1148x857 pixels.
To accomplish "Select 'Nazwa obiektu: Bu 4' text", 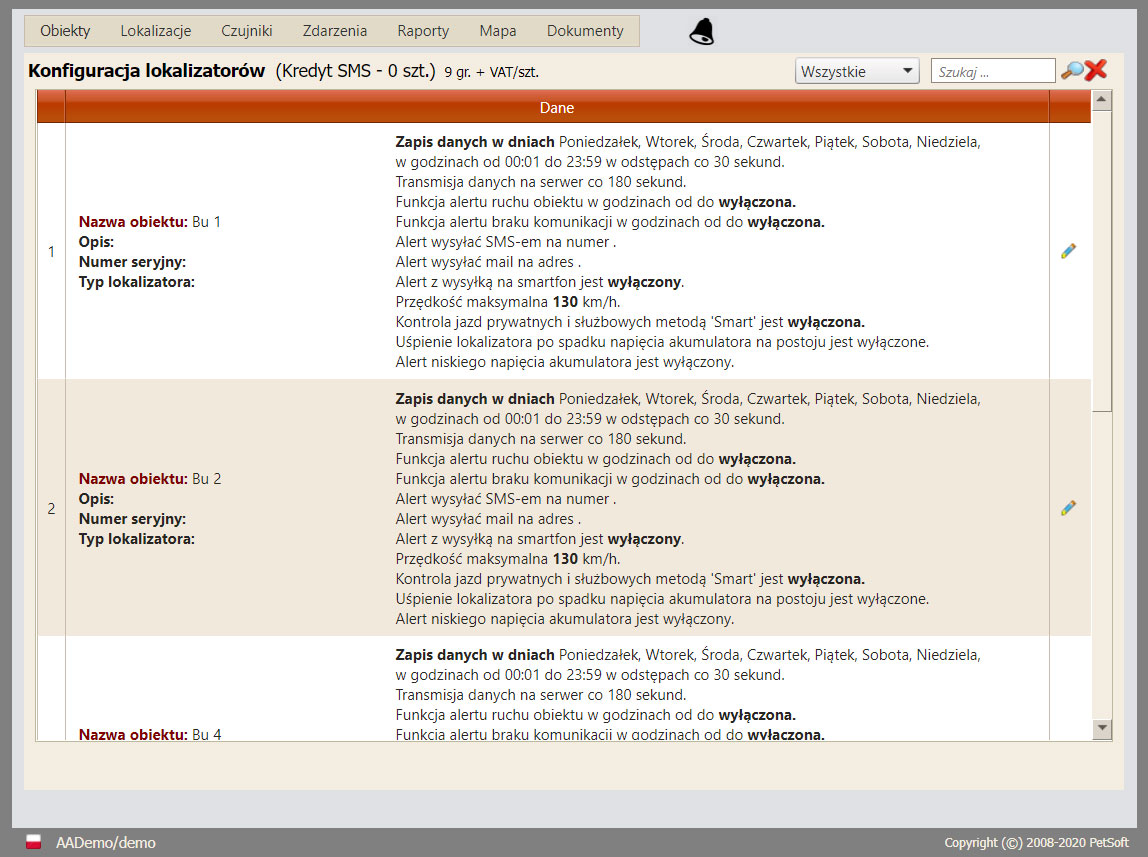I will [149, 734].
